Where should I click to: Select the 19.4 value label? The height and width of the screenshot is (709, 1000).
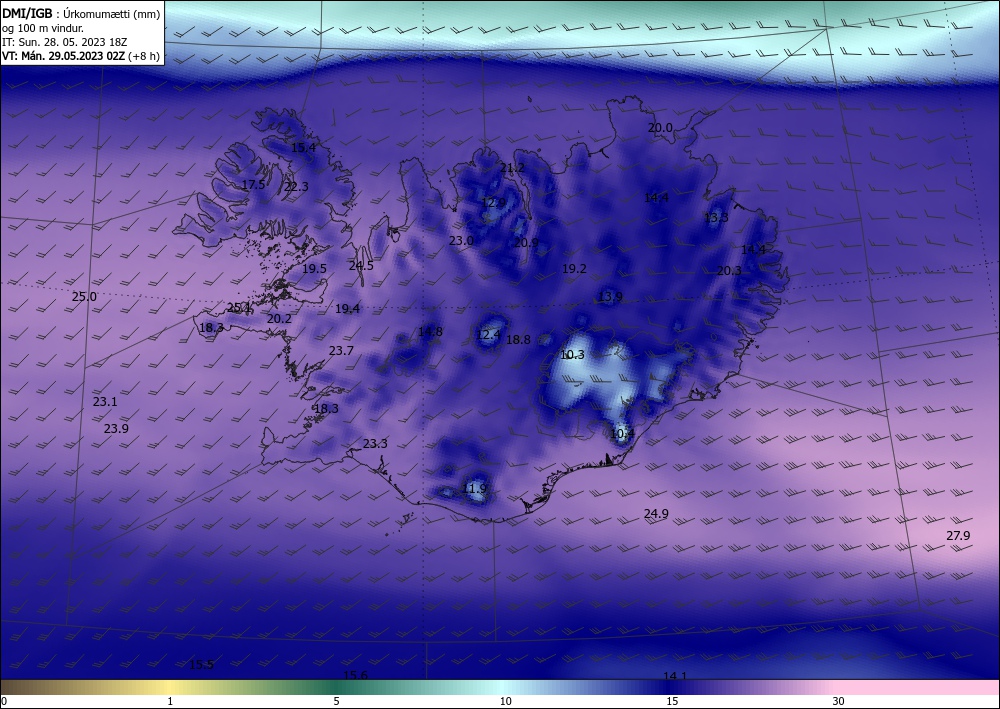348,309
